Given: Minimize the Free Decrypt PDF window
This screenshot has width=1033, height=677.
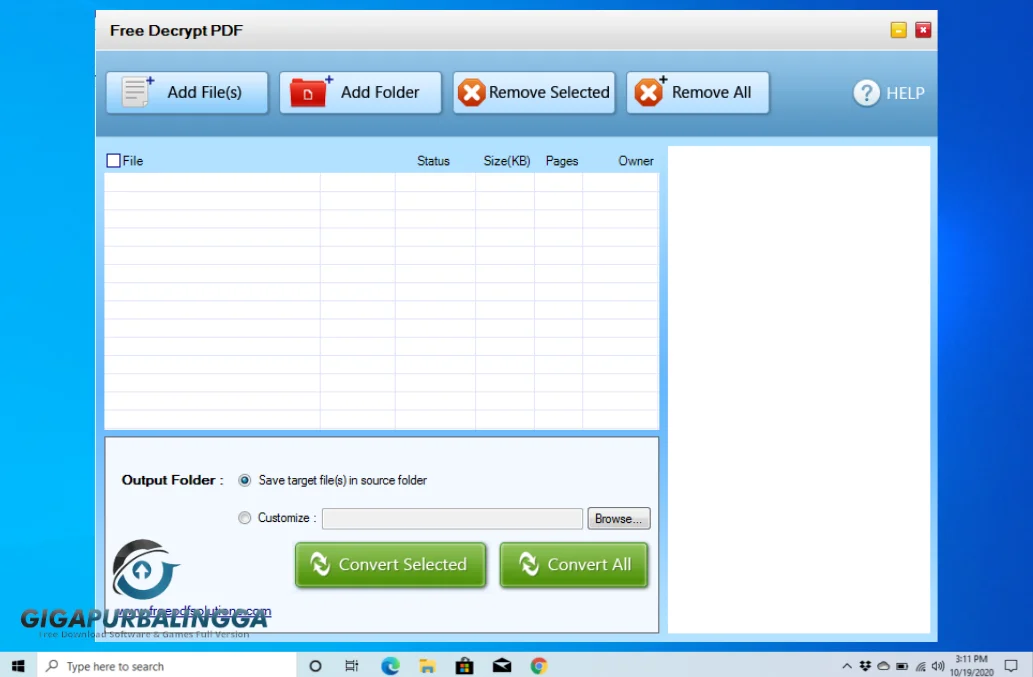Looking at the screenshot, I should [898, 30].
